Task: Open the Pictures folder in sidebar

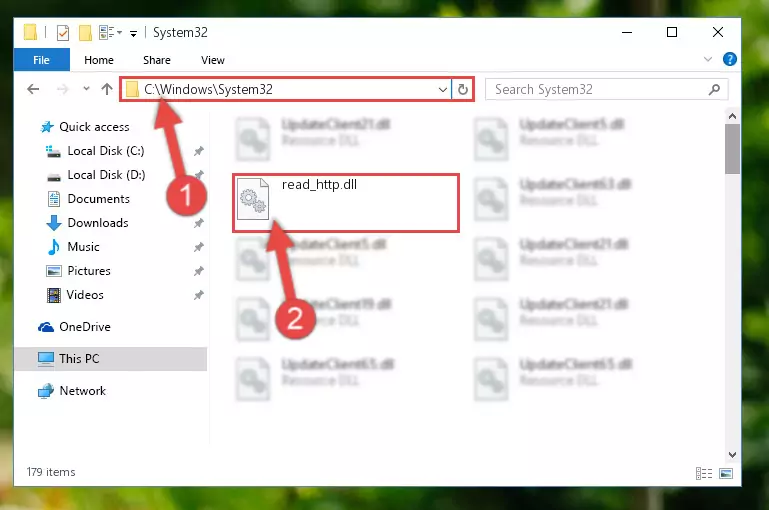Action: pyautogui.click(x=89, y=271)
